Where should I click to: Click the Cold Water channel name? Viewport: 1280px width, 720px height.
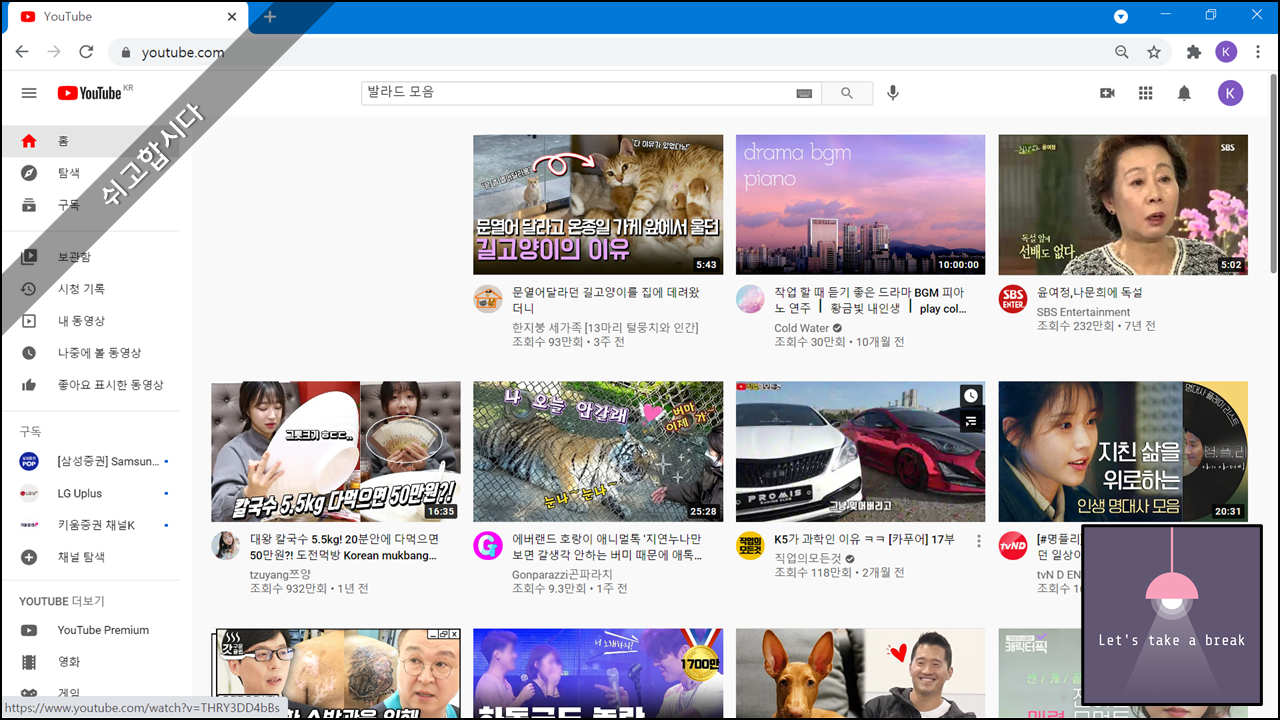point(802,327)
